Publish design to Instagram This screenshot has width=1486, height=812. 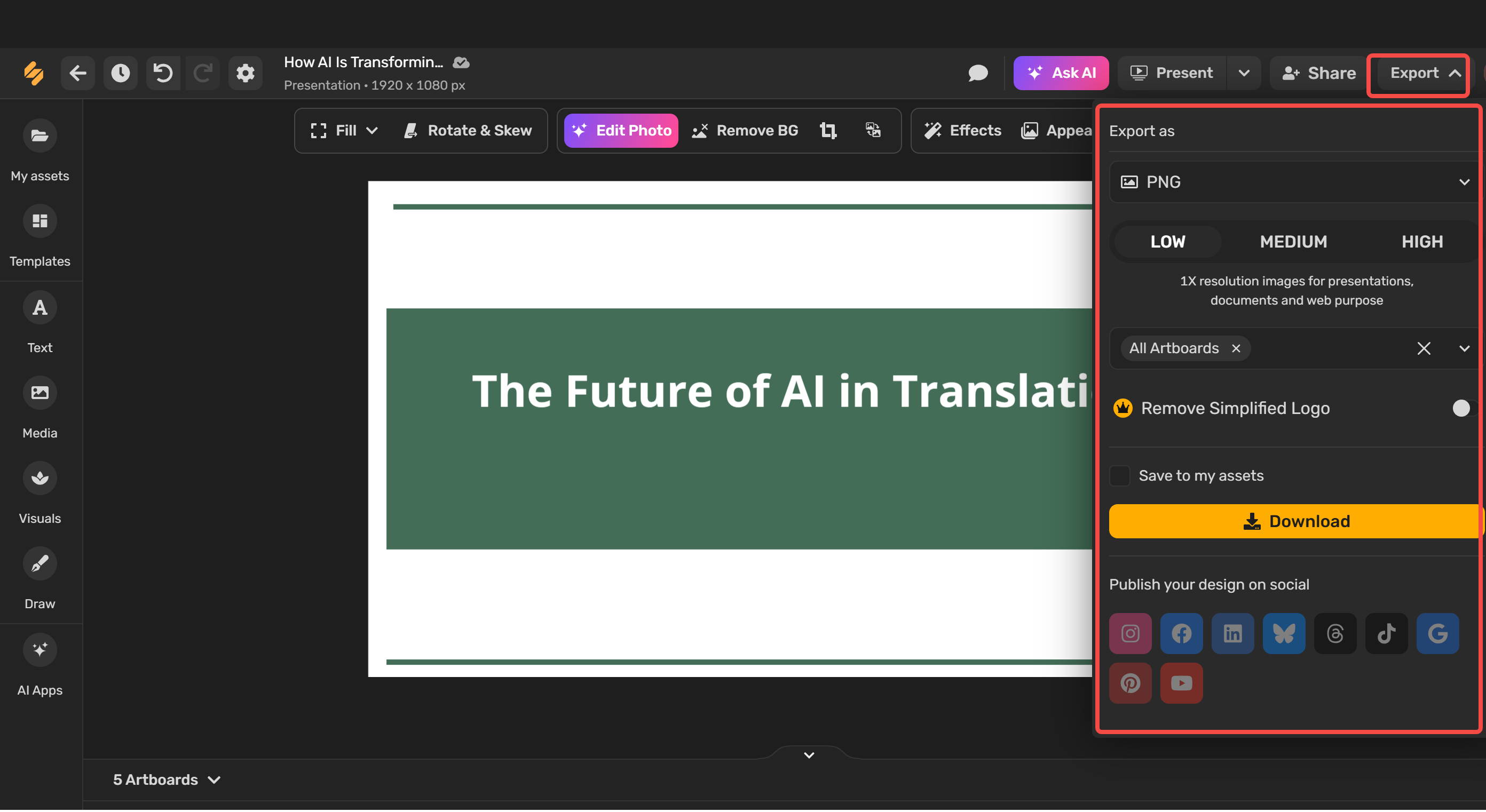pos(1130,633)
